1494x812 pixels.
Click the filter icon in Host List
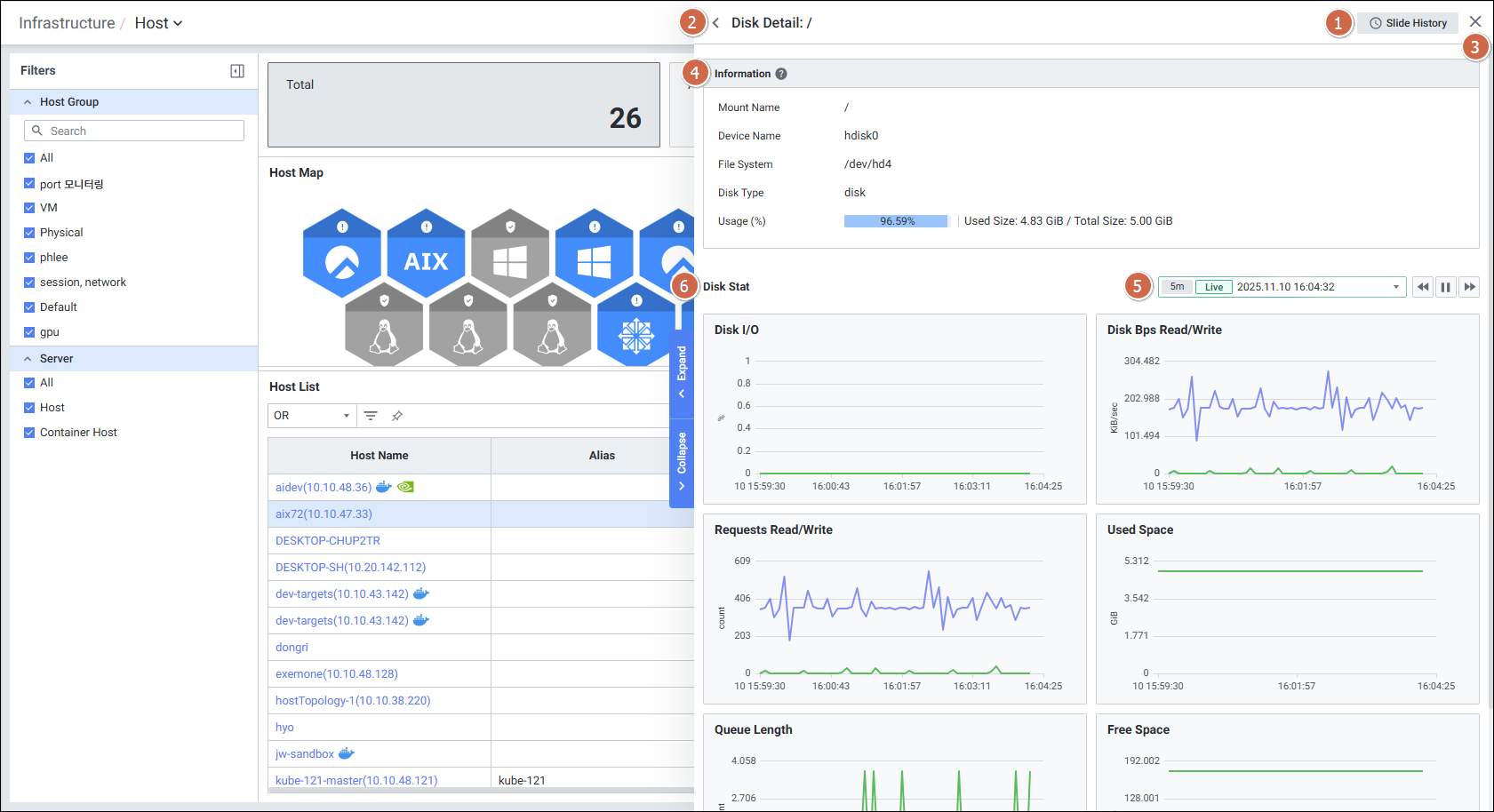371,416
